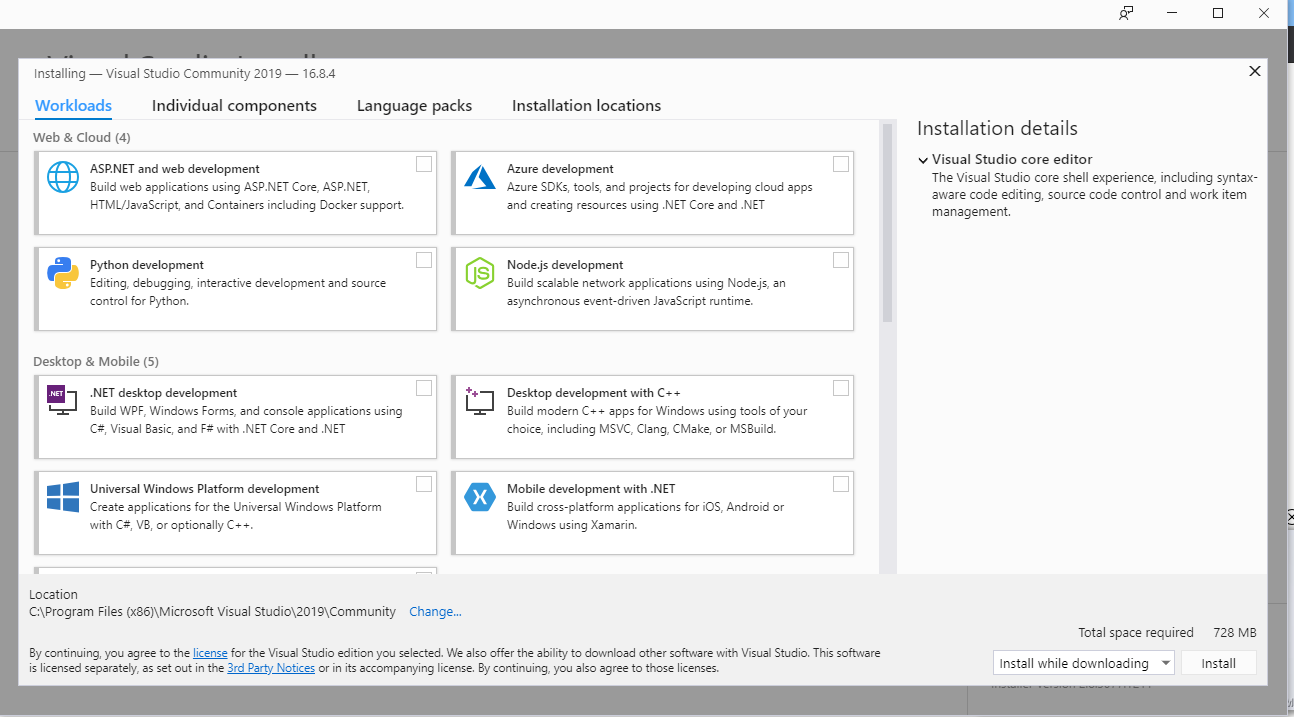Click the Python development title text
Image resolution: width=1294 pixels, height=717 pixels.
(x=147, y=265)
